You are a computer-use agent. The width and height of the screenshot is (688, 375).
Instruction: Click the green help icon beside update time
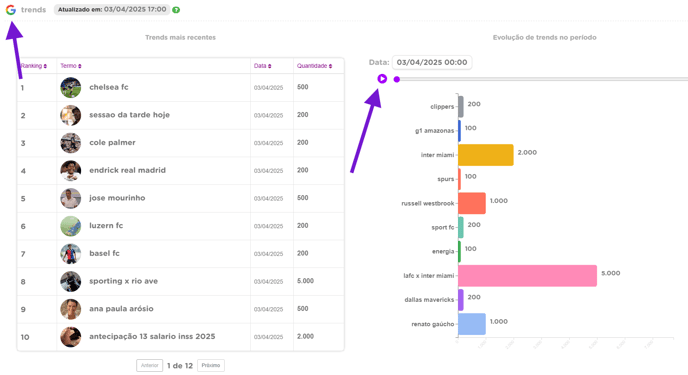tap(176, 10)
